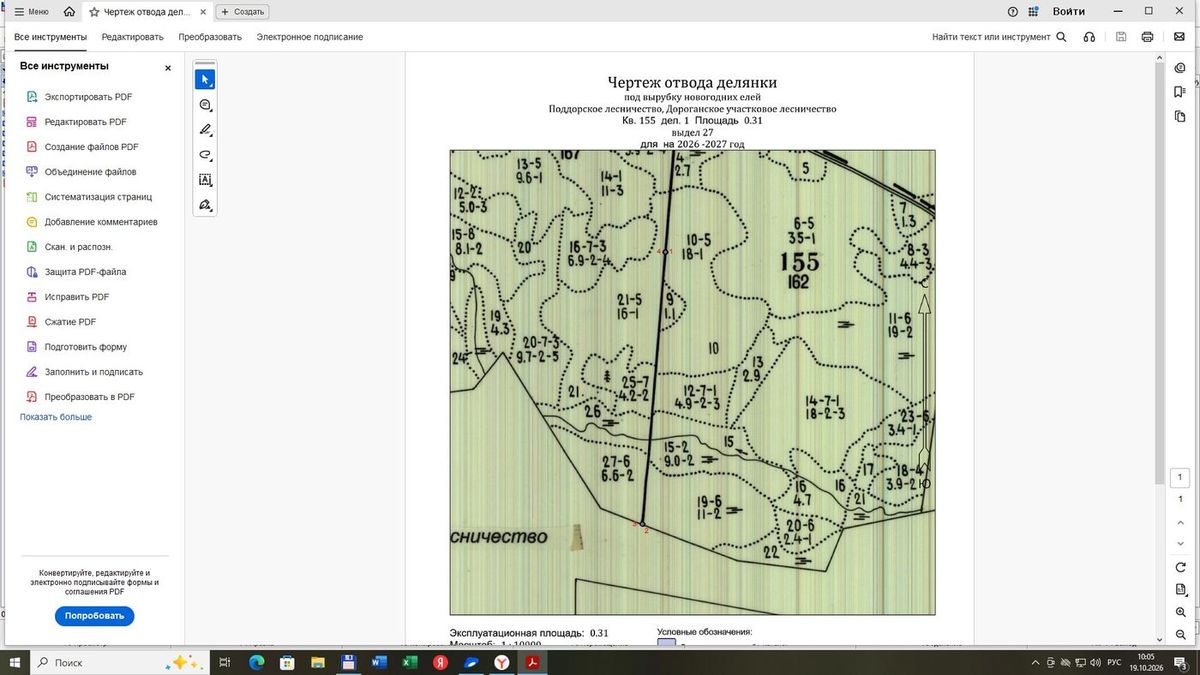Click the Войти sign-in button
1200x675 pixels.
(1068, 12)
